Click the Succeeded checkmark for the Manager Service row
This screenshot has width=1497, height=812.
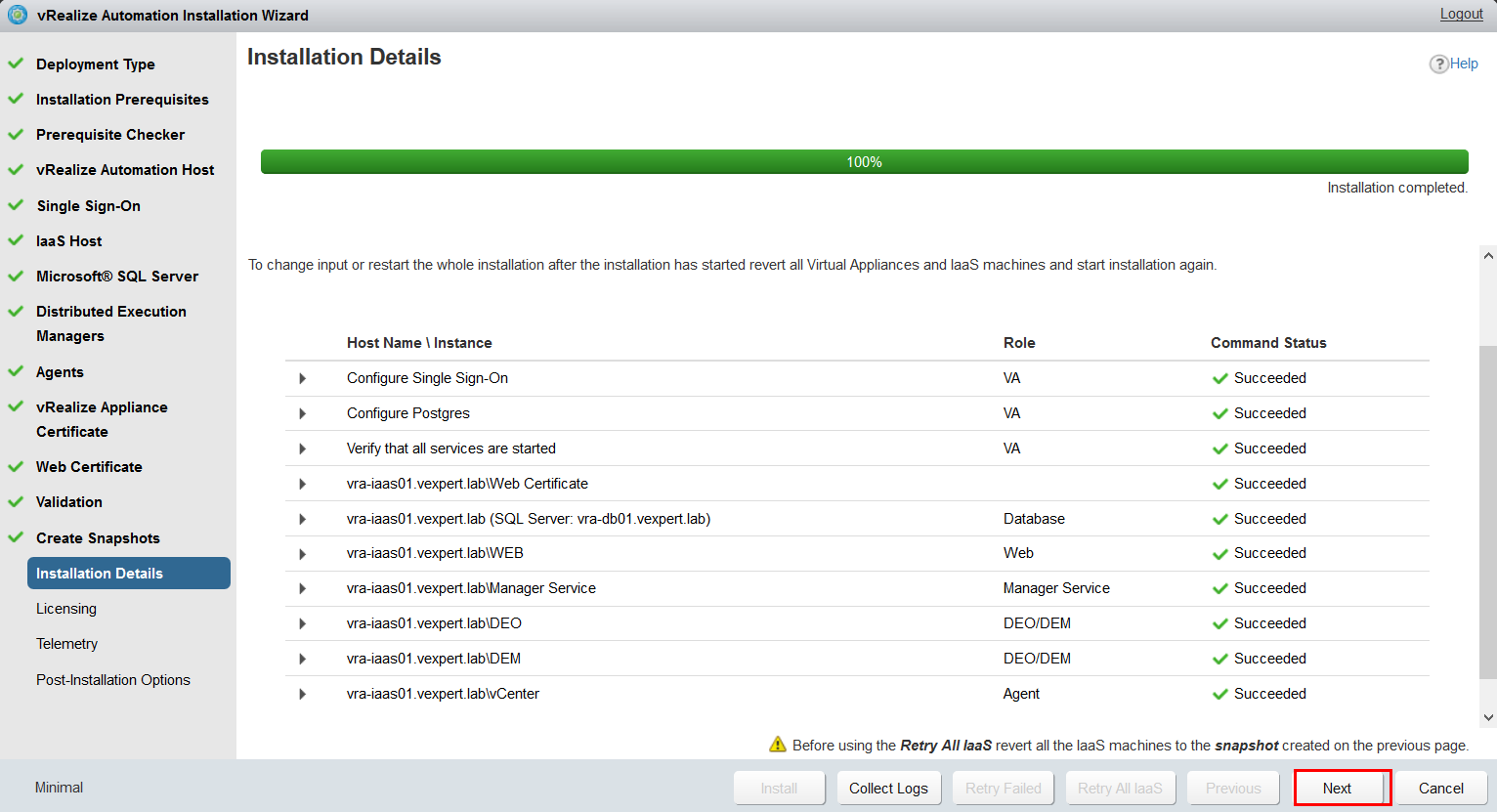(1219, 589)
